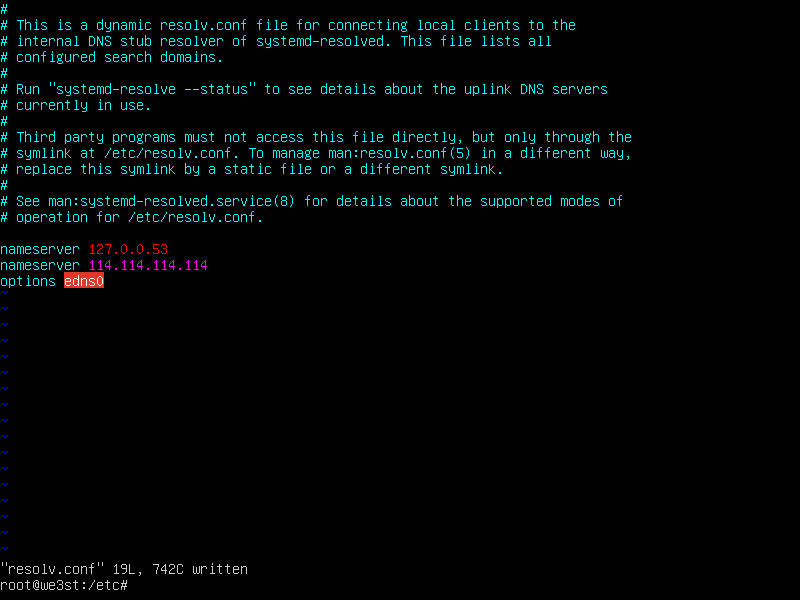Viewport: 800px width, 600px height.
Task: Click the phrase 'currently in use.'
Action: (x=84, y=106)
